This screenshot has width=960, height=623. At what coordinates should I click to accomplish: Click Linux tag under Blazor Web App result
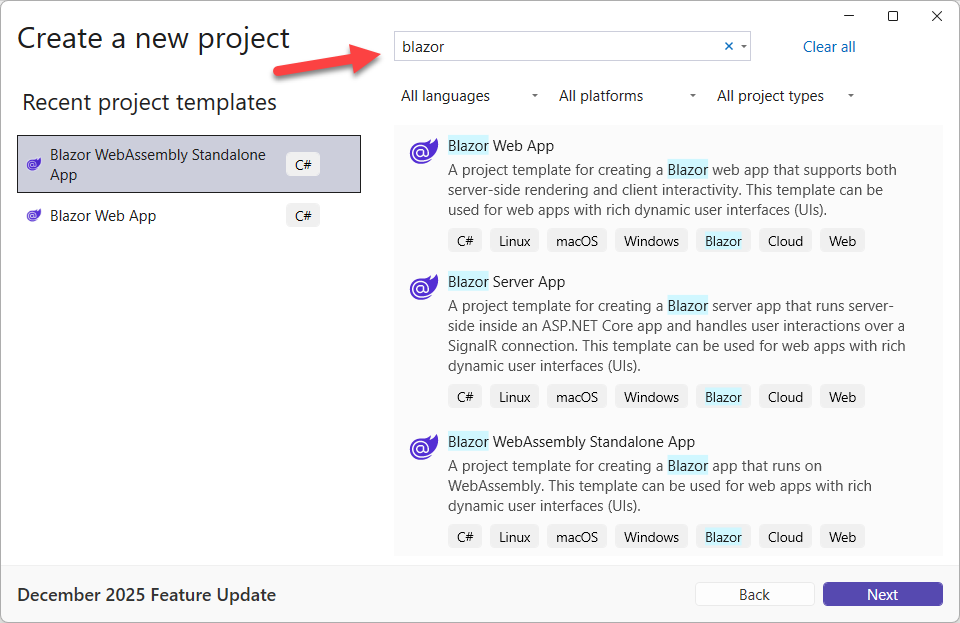514,241
